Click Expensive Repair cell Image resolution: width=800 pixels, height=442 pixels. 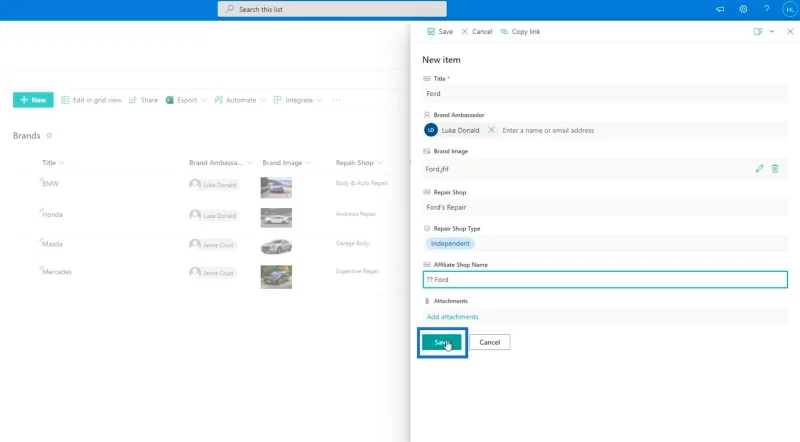tap(358, 271)
